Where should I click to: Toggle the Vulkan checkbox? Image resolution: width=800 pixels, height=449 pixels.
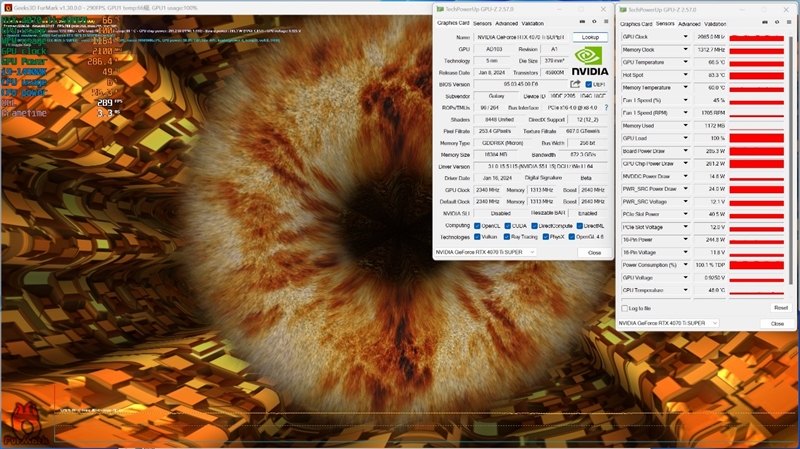tap(477, 237)
